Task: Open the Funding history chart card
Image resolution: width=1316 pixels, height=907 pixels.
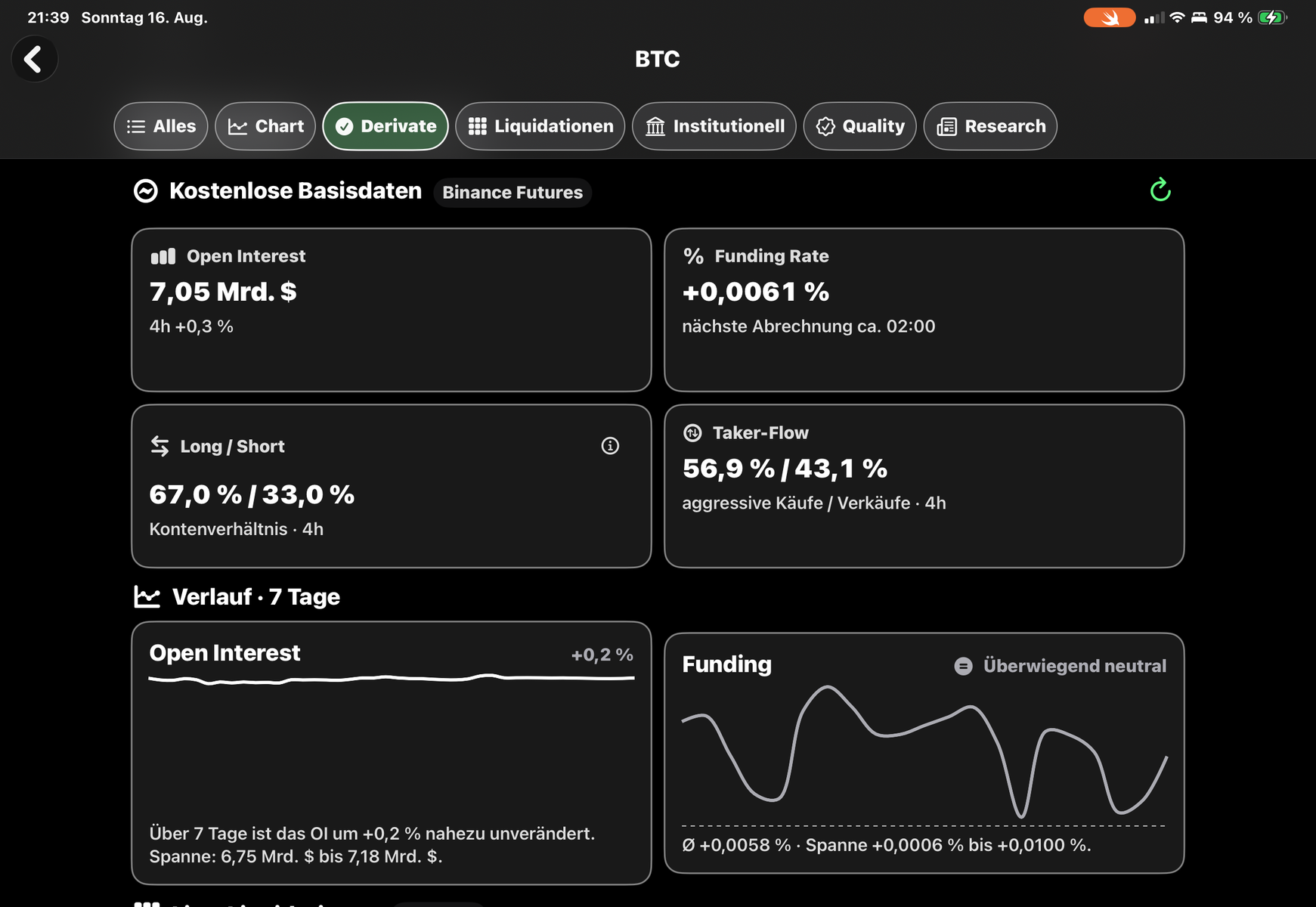Action: (x=924, y=753)
